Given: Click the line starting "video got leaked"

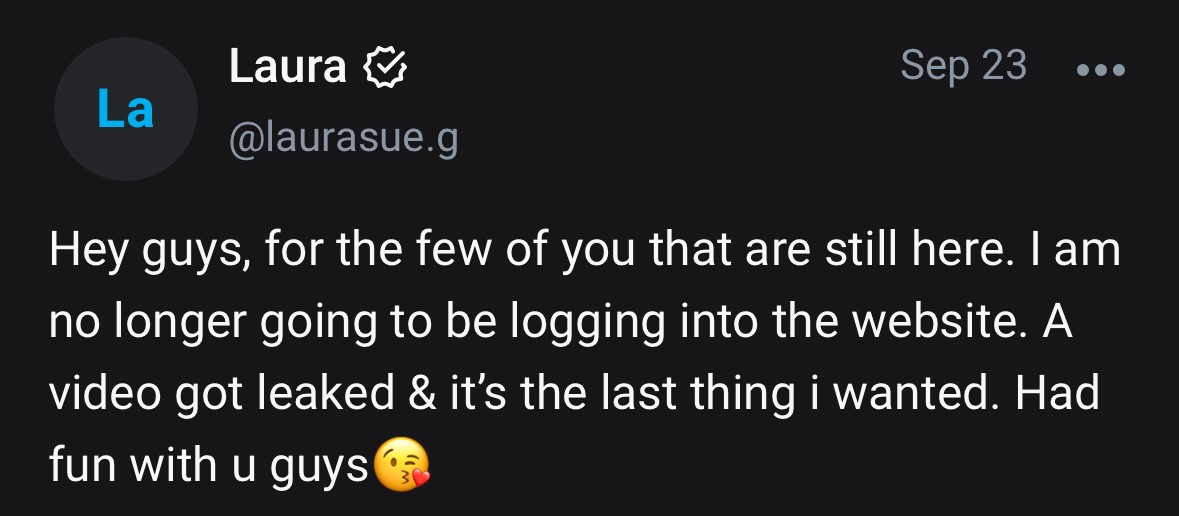Looking at the screenshot, I should [x=573, y=394].
